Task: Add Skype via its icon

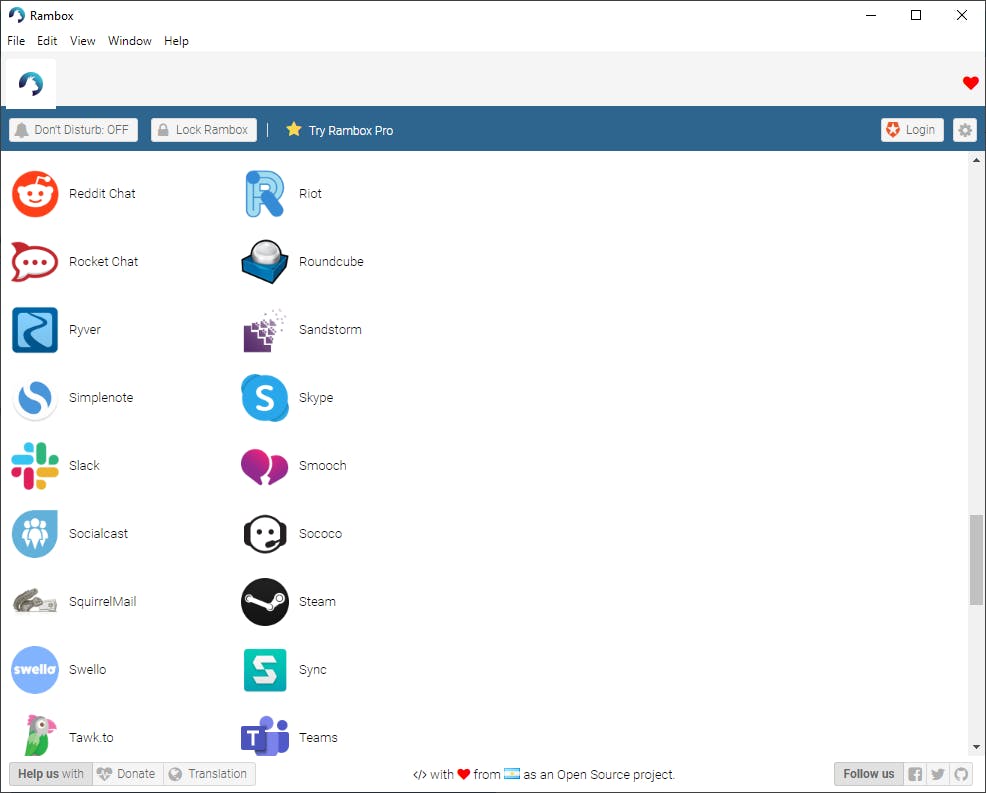Action: (265, 398)
